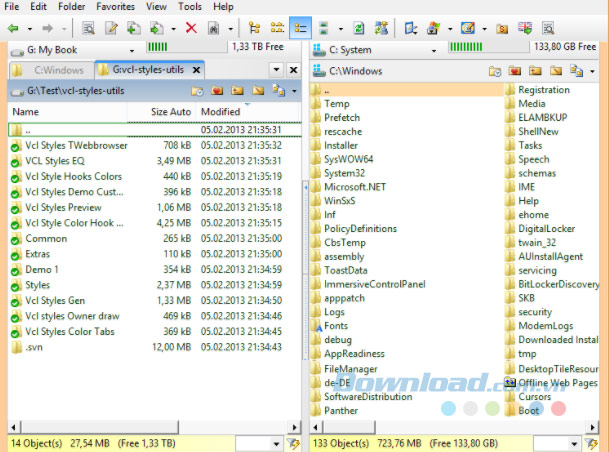609x452 pixels.
Task: Go back with the green arrow
Action: point(14,28)
